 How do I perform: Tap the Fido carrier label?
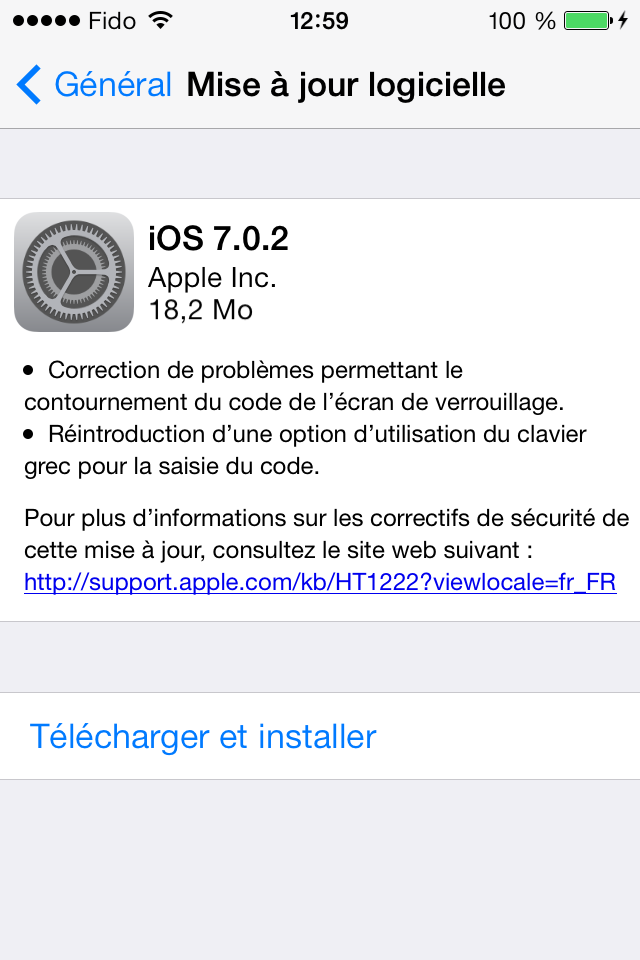[x=112, y=21]
